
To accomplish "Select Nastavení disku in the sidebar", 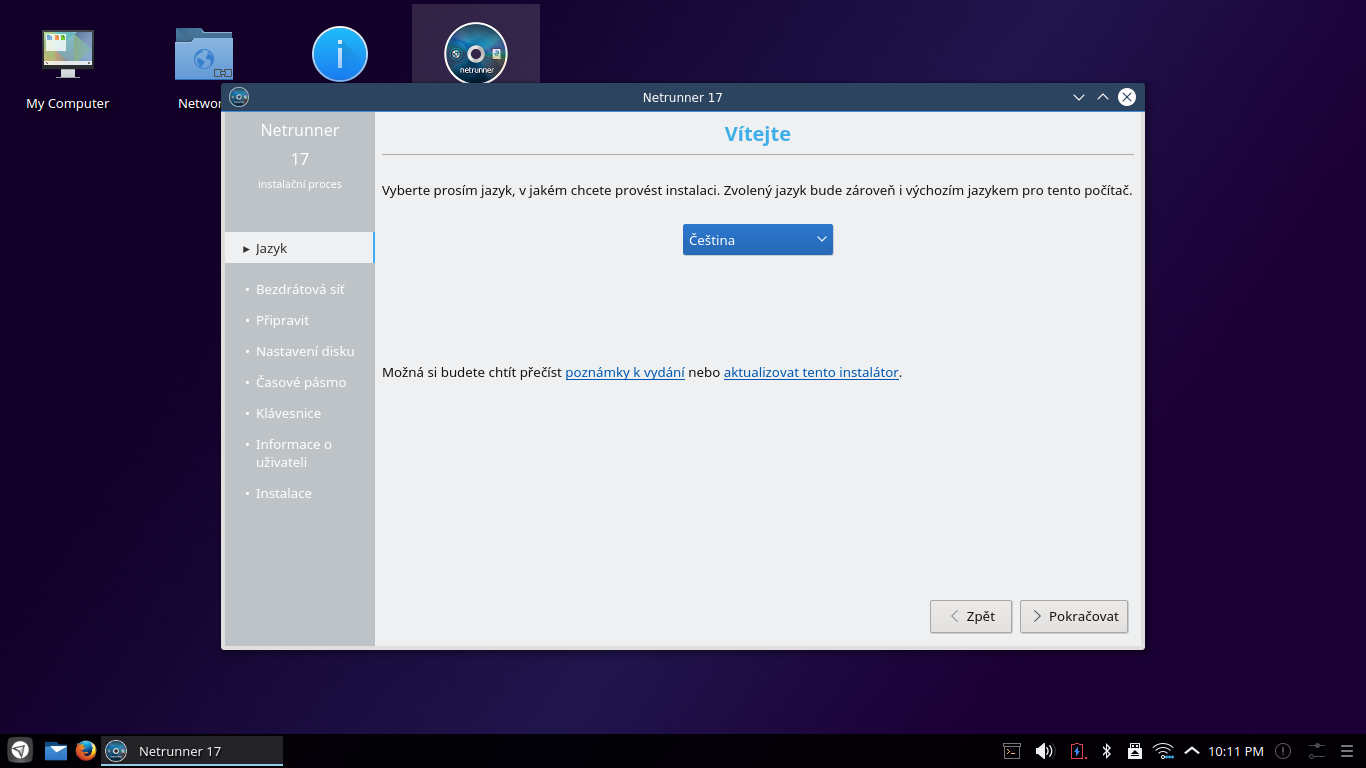I will [x=305, y=351].
